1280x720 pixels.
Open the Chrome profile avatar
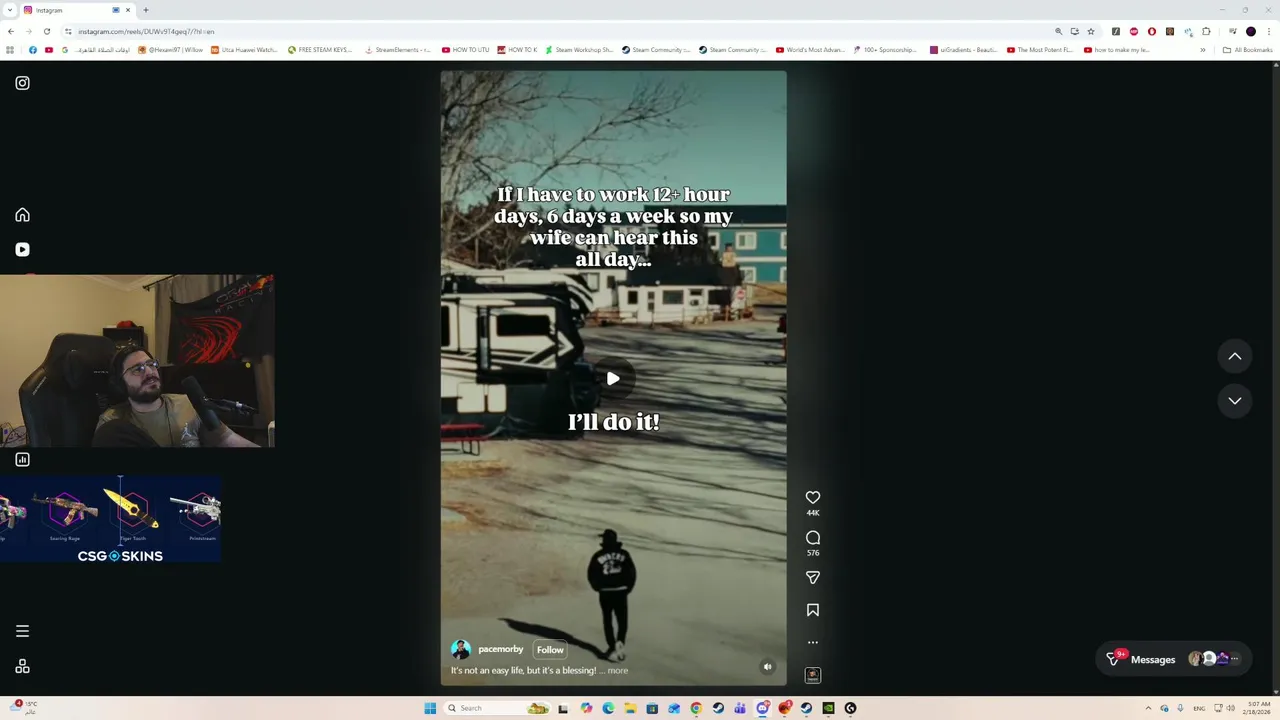pos(1251,31)
